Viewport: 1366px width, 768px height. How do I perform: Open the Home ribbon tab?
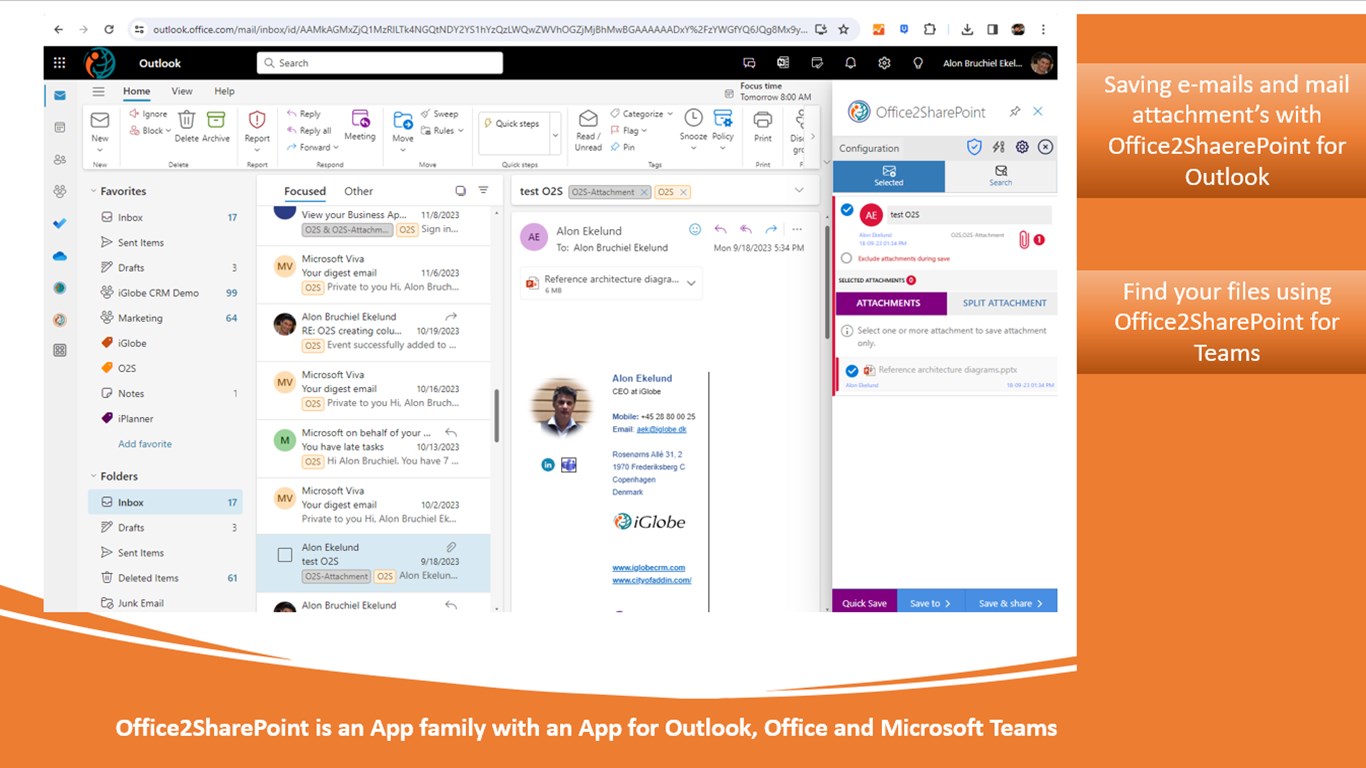[137, 91]
